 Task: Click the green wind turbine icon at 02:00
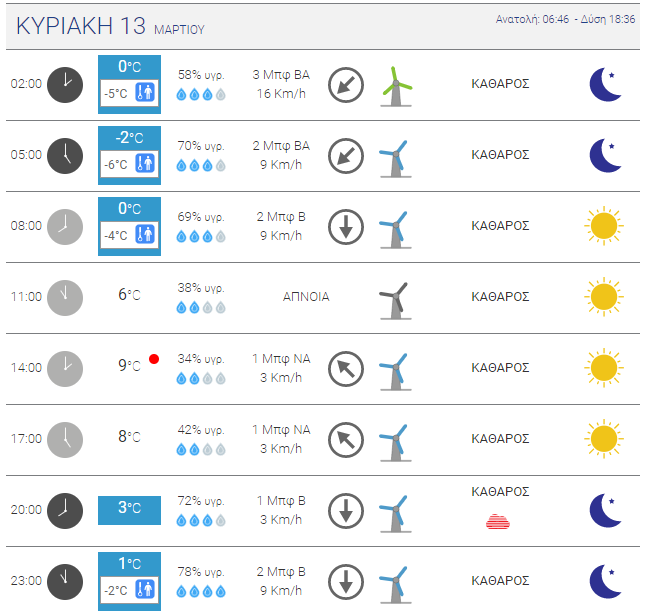point(396,86)
